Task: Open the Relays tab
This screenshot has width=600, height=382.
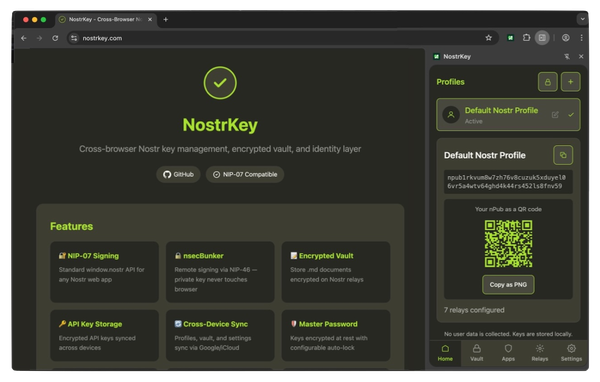Action: [540, 353]
